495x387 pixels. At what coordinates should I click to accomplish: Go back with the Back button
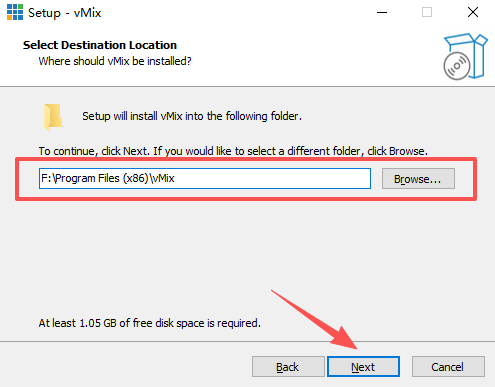(x=288, y=367)
